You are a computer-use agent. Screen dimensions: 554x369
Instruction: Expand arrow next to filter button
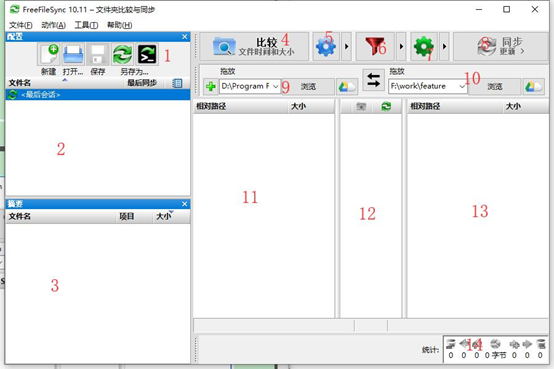point(401,47)
